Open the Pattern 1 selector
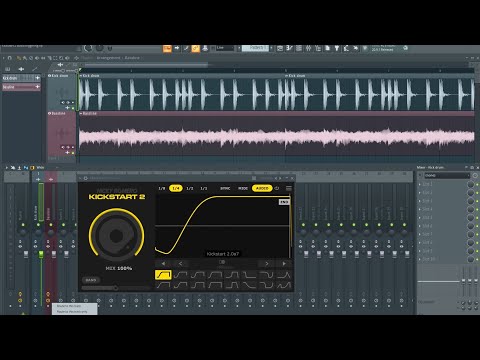The image size is (480, 360). tap(255, 48)
